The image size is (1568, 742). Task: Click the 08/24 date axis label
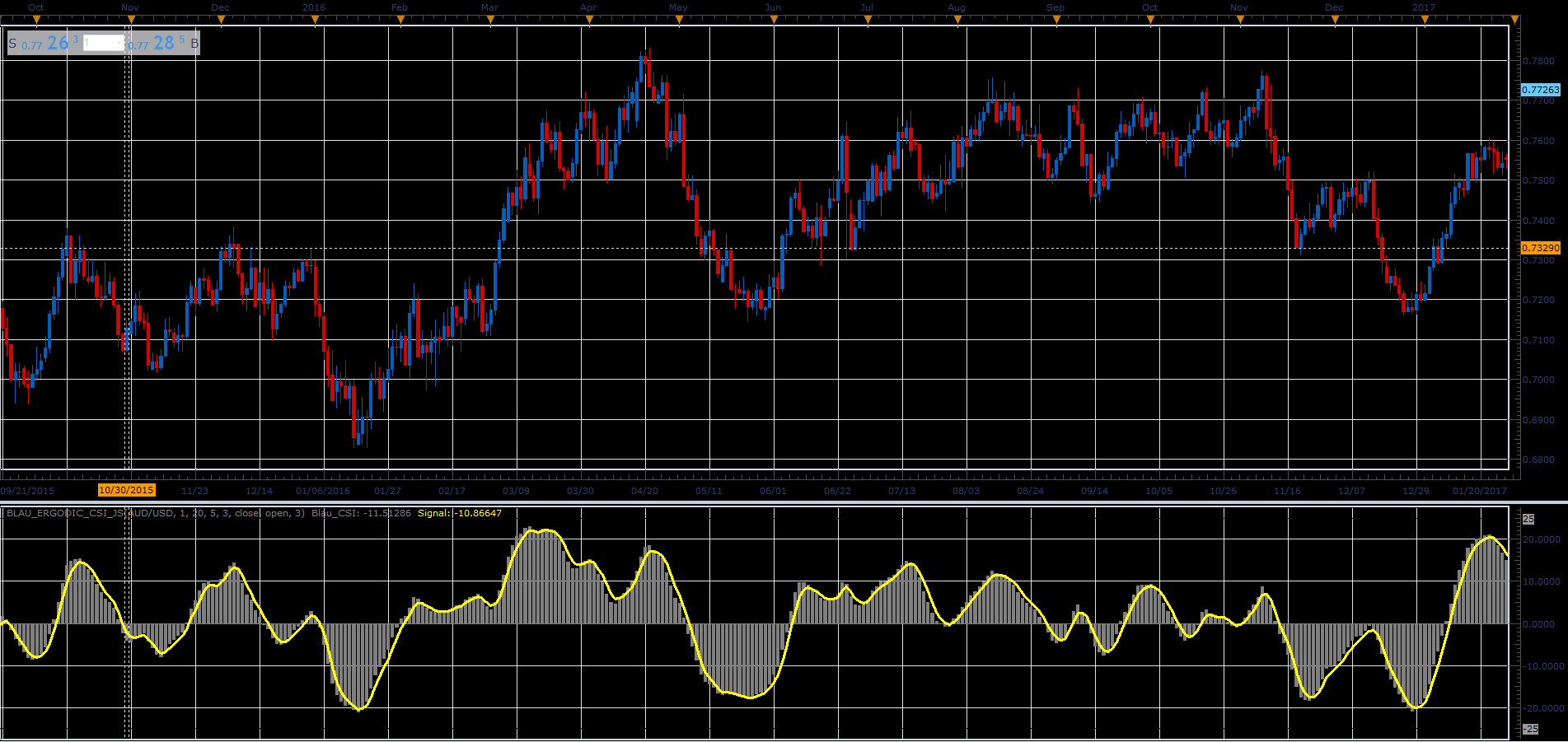pyautogui.click(x=1030, y=491)
